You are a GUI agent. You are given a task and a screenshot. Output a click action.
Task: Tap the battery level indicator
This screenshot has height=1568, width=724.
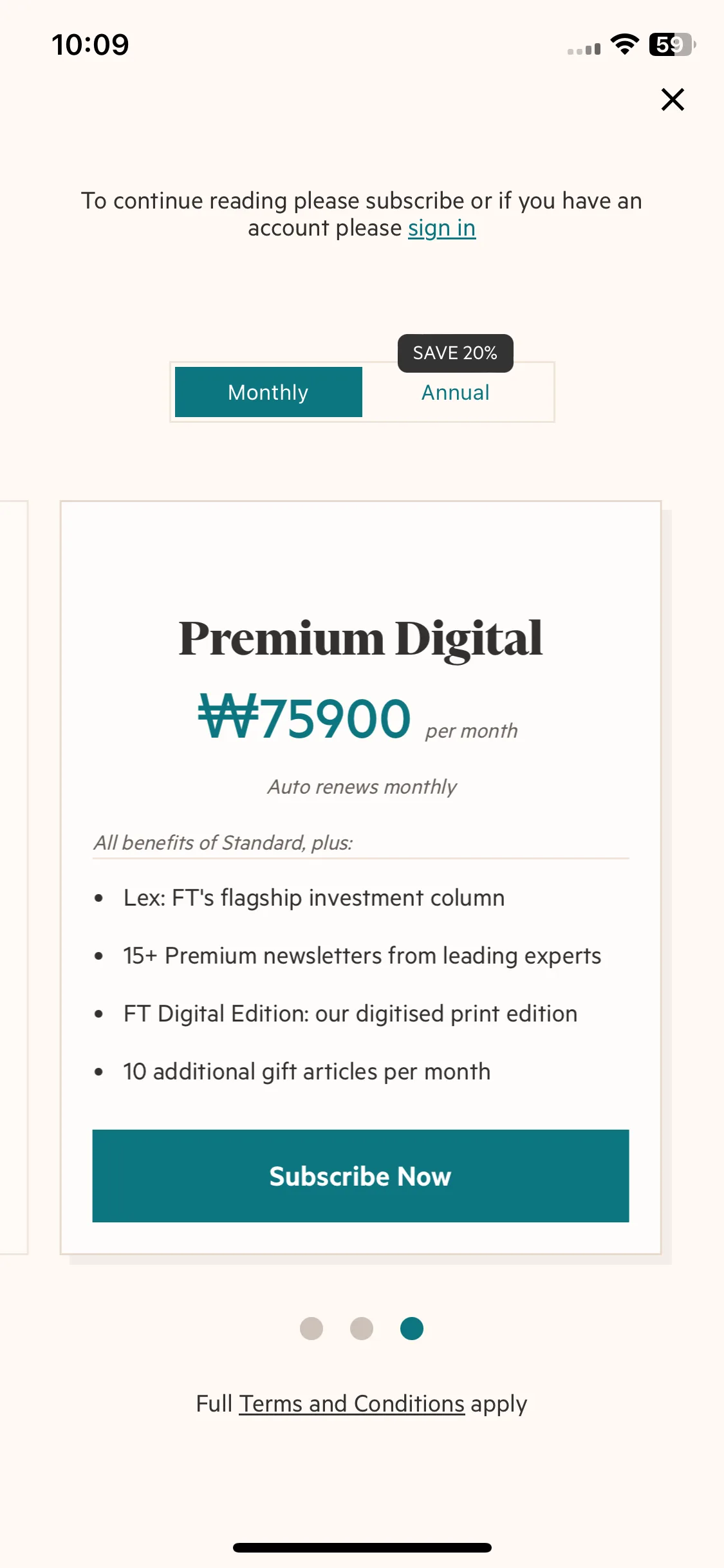click(673, 44)
